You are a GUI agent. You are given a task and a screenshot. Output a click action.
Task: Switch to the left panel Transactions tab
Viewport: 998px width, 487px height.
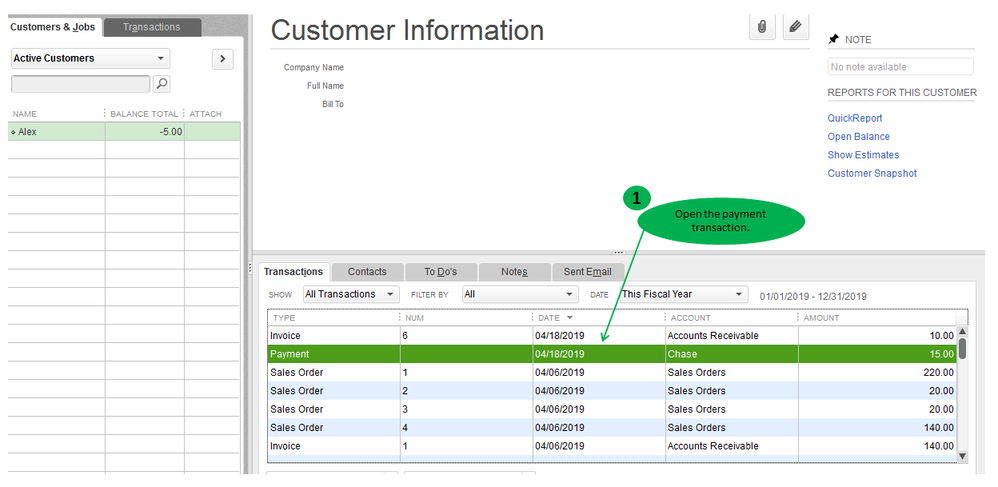[x=152, y=27]
